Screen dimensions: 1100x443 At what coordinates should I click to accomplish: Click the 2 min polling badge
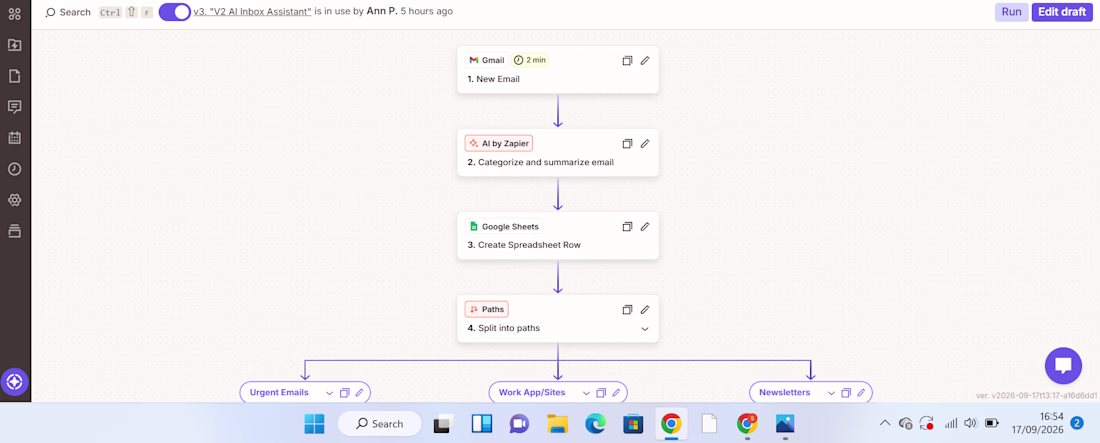tap(530, 60)
